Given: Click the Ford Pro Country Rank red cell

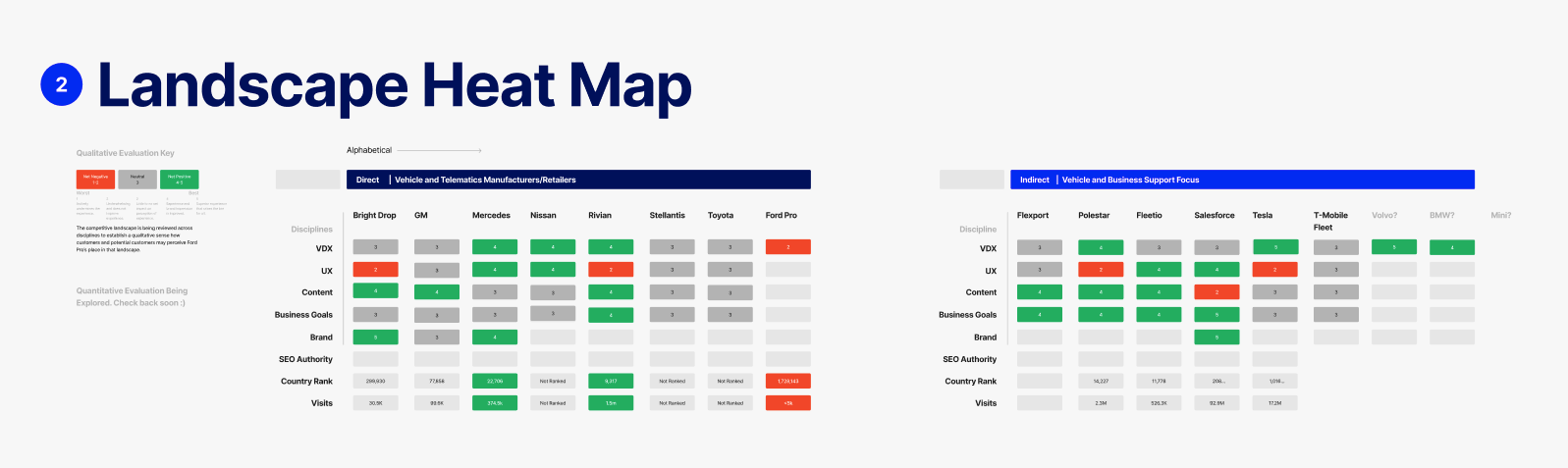Looking at the screenshot, I should coord(788,381).
